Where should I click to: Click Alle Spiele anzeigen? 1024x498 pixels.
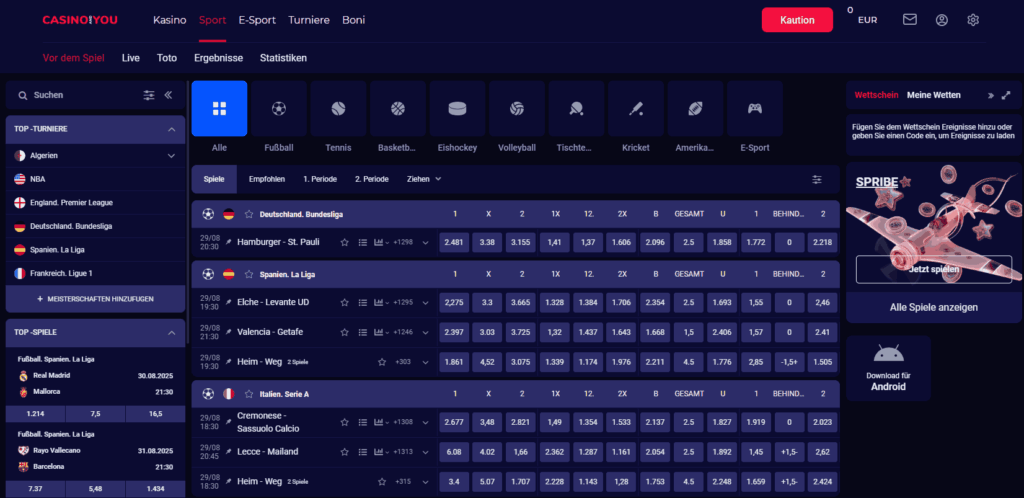[x=933, y=307]
